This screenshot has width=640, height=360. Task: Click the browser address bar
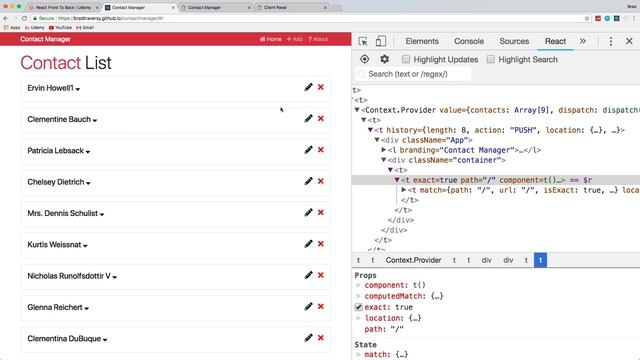click(x=306, y=18)
